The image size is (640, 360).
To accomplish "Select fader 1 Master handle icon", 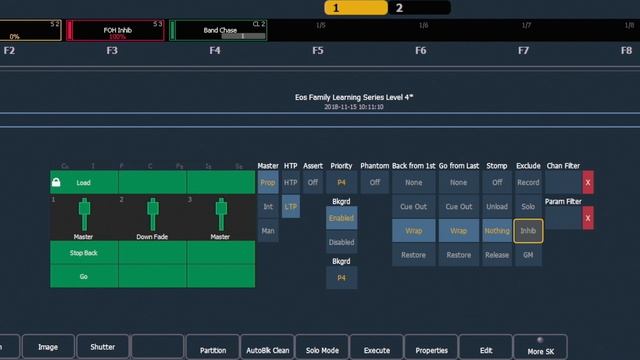I will [x=84, y=214].
